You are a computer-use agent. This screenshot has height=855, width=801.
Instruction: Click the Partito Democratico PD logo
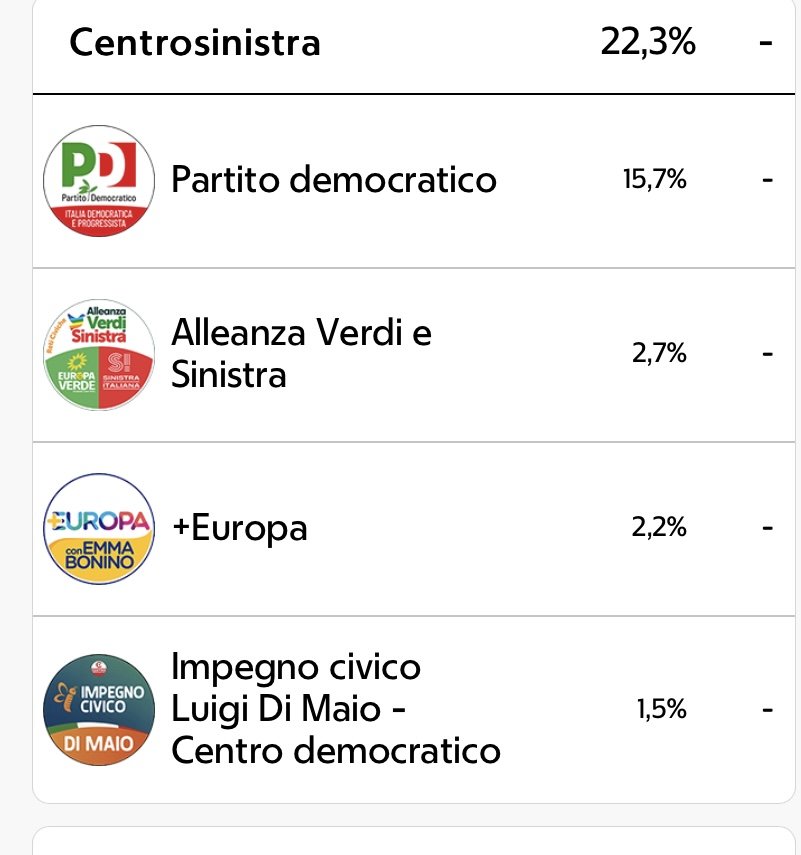pos(99,181)
